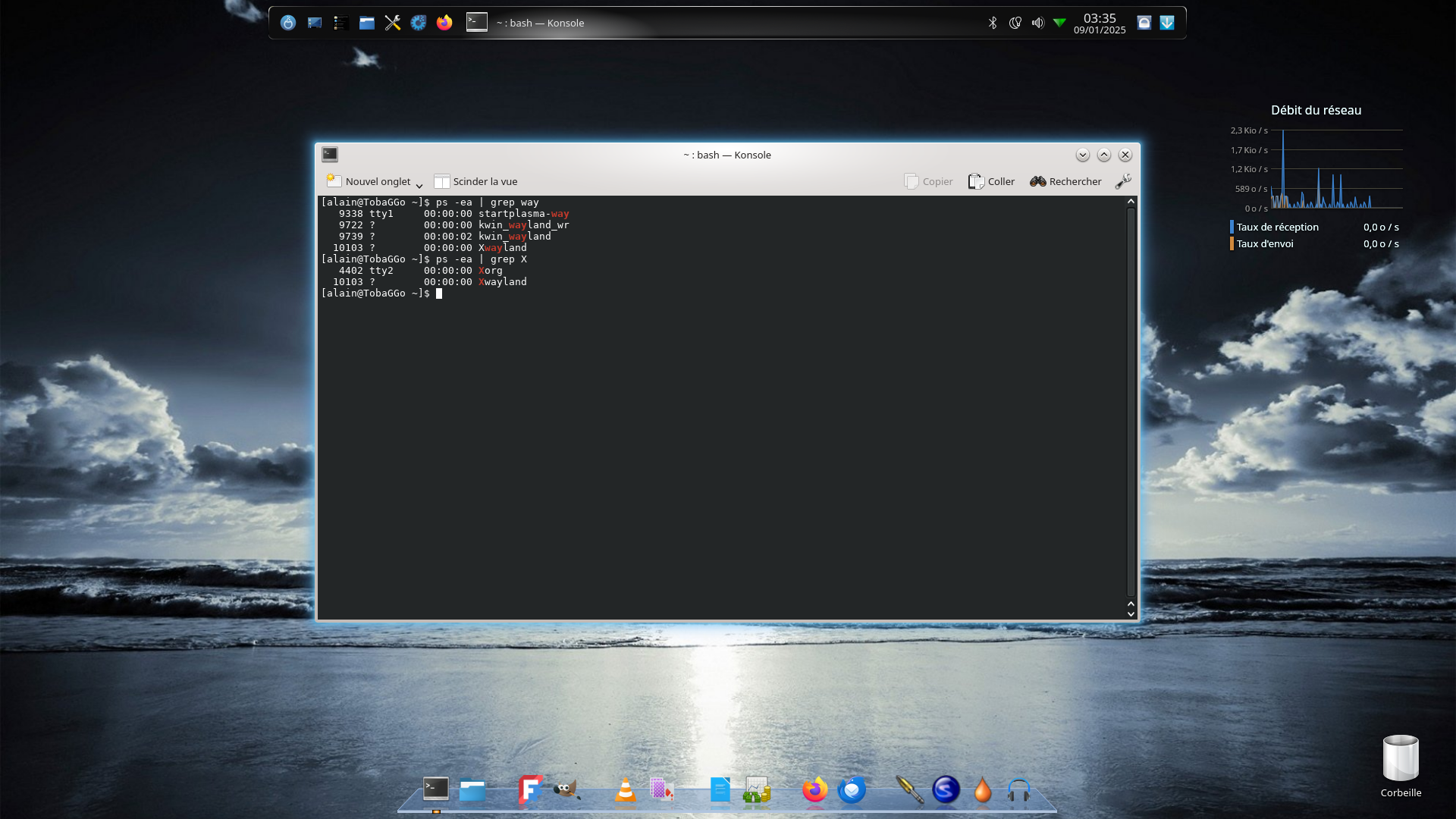Launch Firefox from the top panel
The image size is (1456, 819).
click(444, 23)
